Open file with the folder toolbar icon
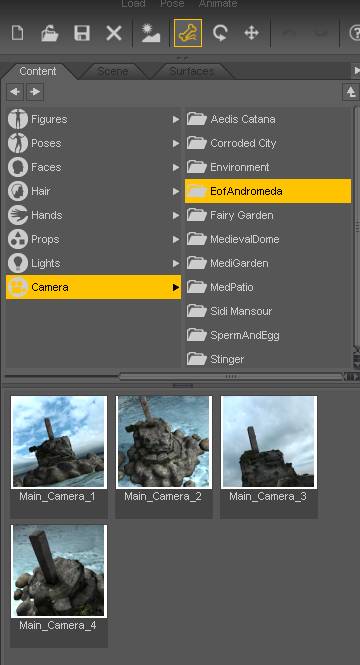This screenshot has height=665, width=360. coord(50,33)
